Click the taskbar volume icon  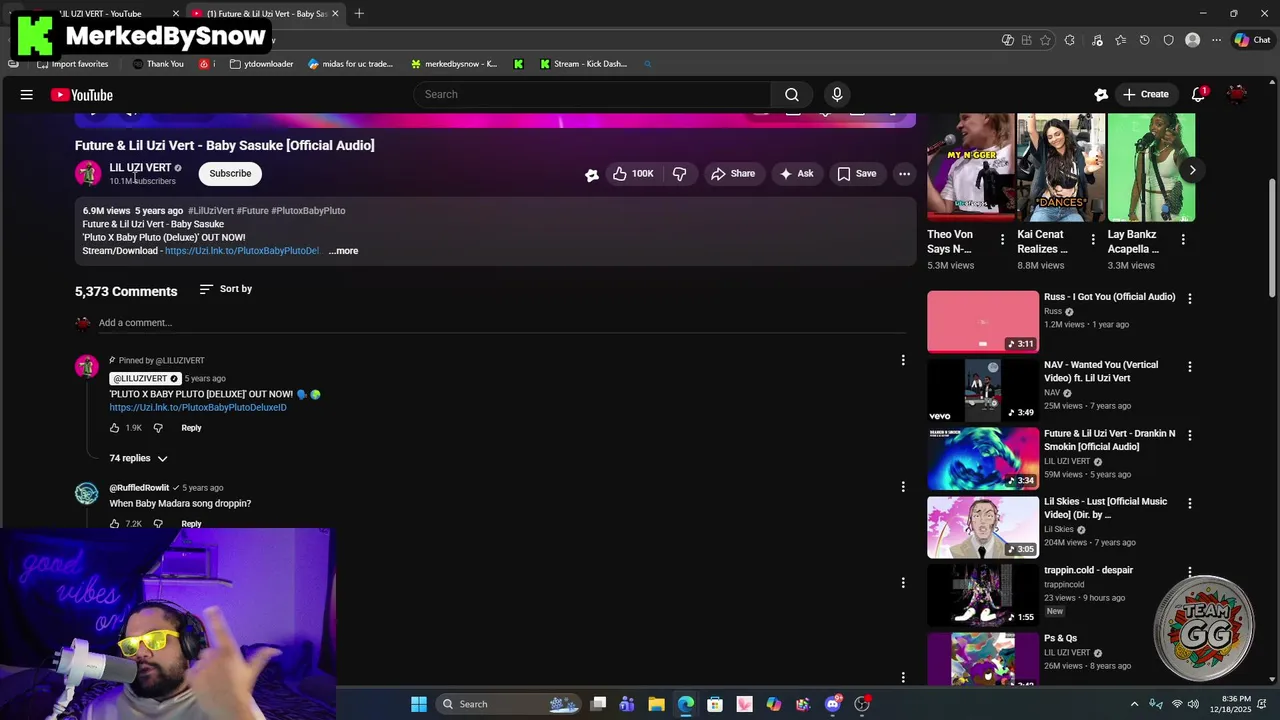pos(1194,704)
